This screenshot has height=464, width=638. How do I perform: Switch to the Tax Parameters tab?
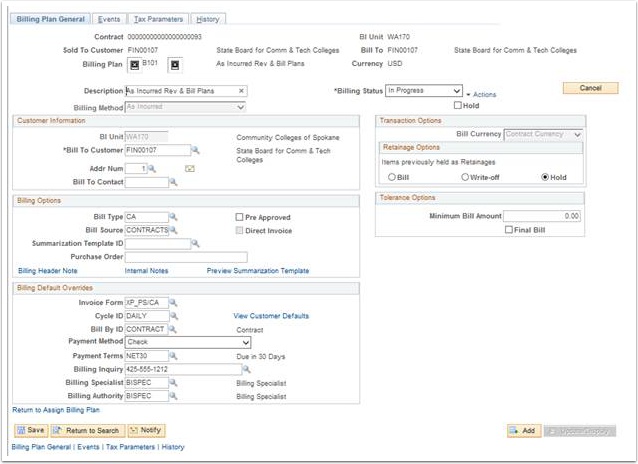158,19
